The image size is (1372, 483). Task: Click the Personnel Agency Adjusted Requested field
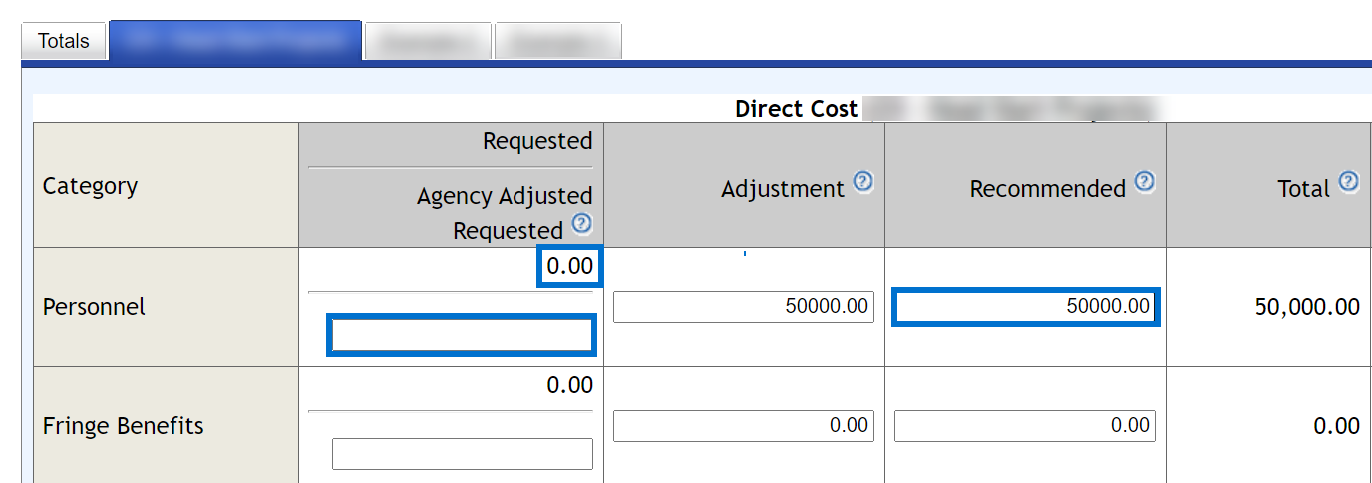[x=462, y=335]
